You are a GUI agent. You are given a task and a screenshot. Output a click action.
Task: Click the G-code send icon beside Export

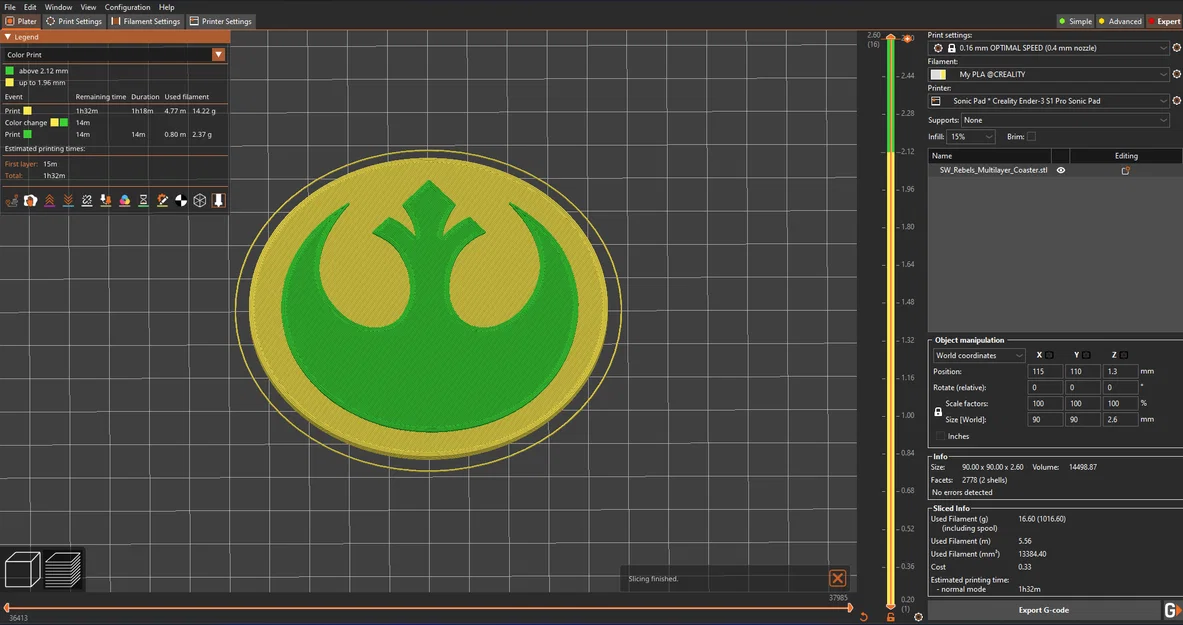pyautogui.click(x=1172, y=610)
